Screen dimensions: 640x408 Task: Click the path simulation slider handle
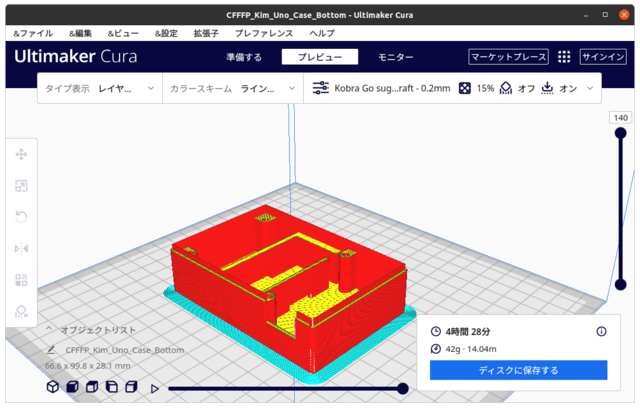pyautogui.click(x=402, y=388)
